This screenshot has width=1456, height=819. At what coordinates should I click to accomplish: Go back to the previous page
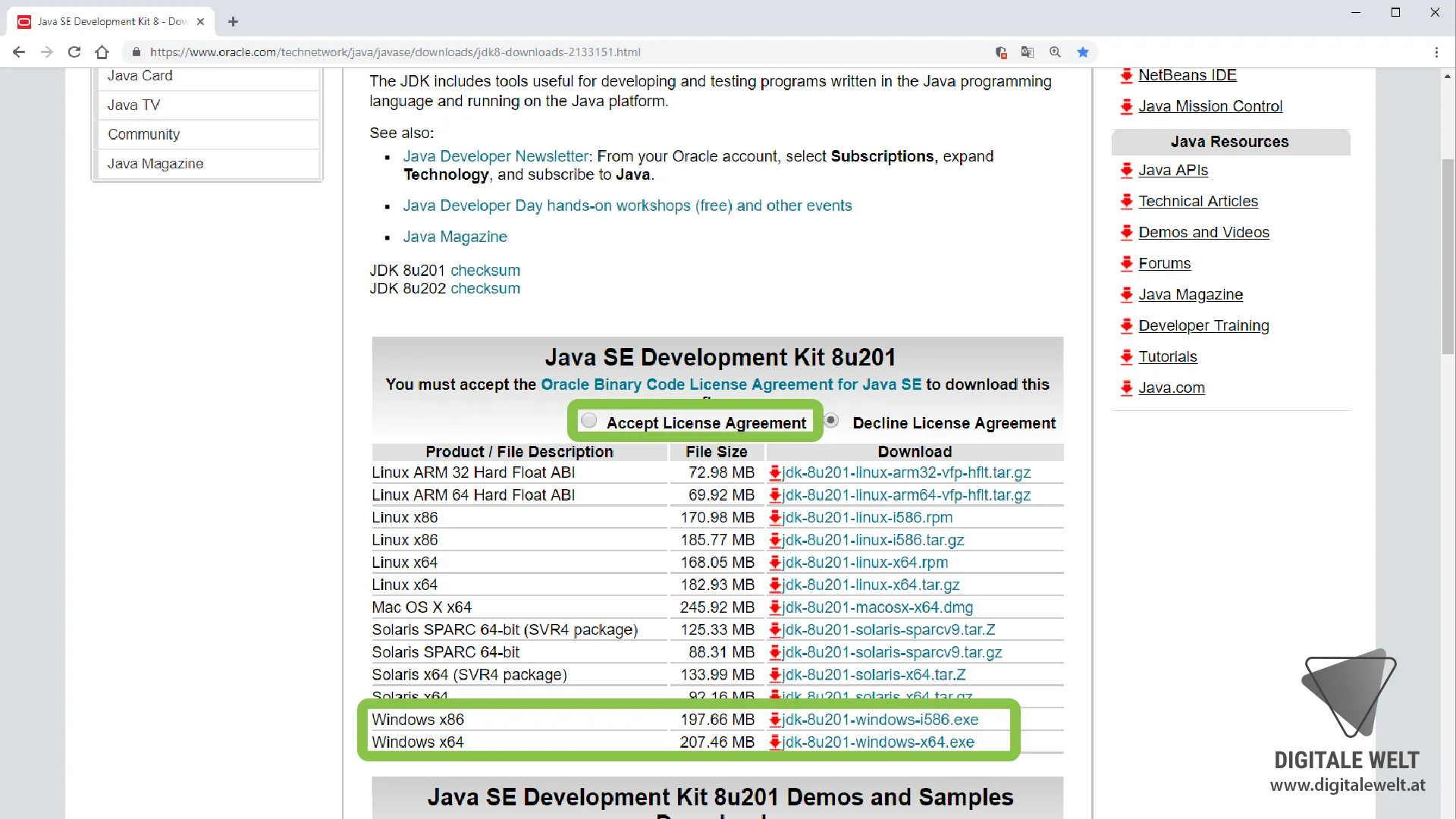pyautogui.click(x=19, y=52)
